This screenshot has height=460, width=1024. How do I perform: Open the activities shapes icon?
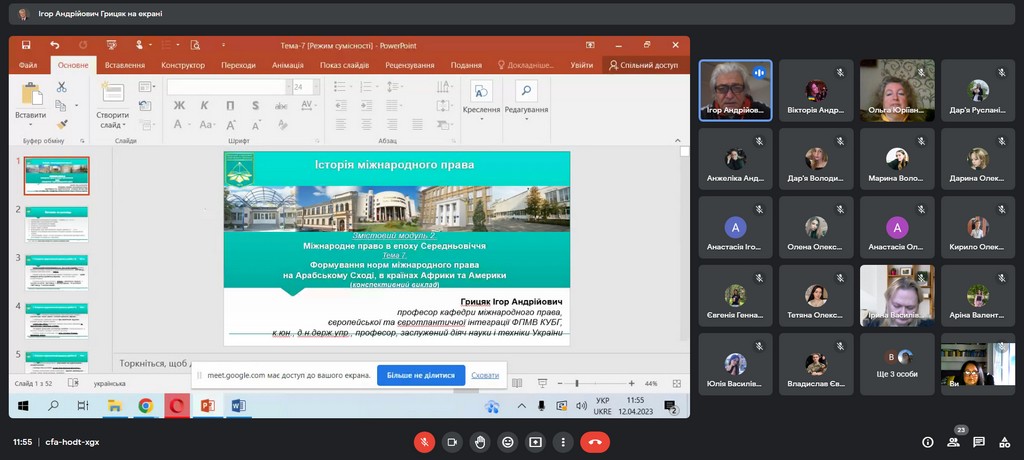[1005, 442]
